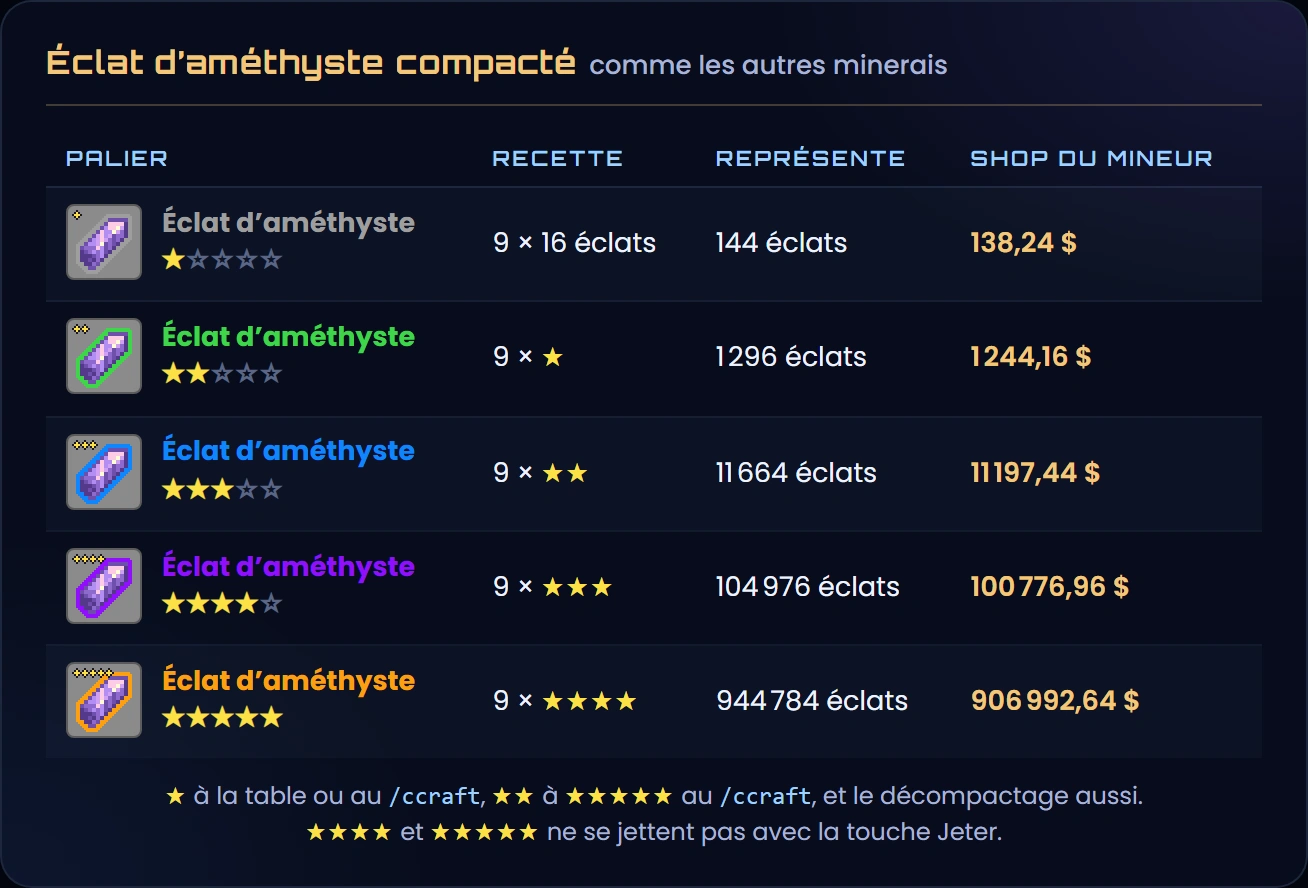Click the recipe showing 9 × four stars
1308x888 pixels.
click(x=565, y=701)
